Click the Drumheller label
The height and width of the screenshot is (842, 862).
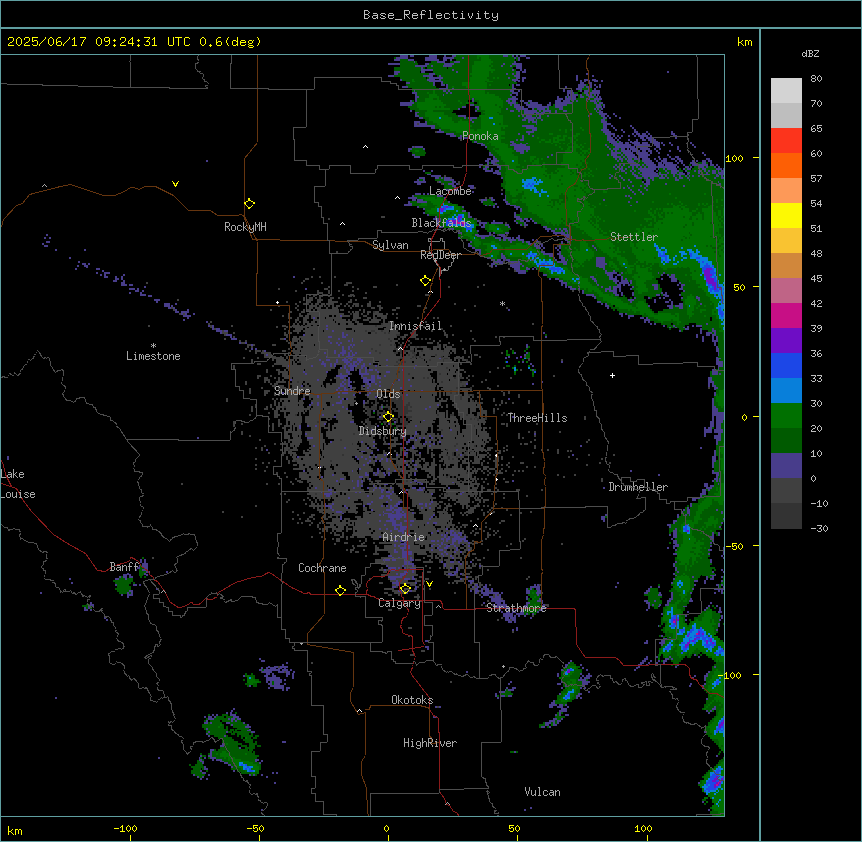pos(638,487)
